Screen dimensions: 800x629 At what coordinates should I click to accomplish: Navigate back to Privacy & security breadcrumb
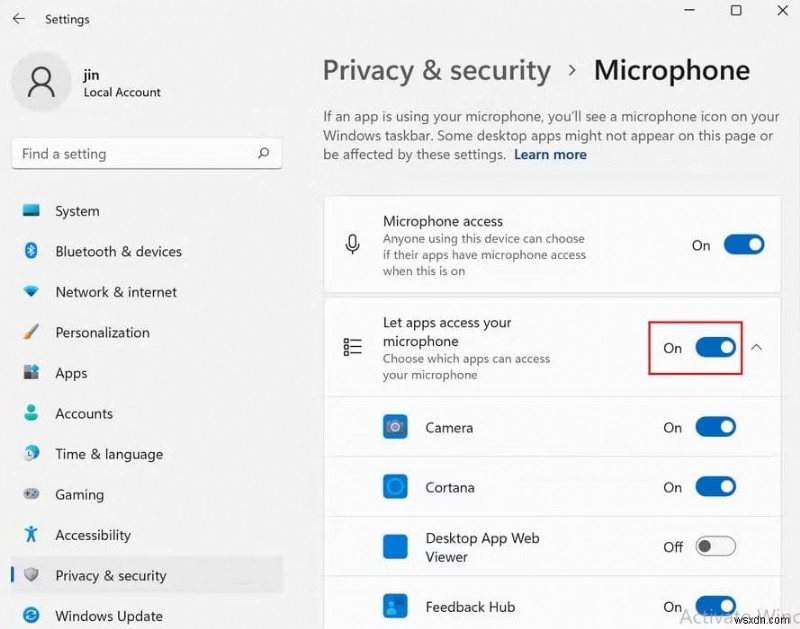click(x=437, y=70)
